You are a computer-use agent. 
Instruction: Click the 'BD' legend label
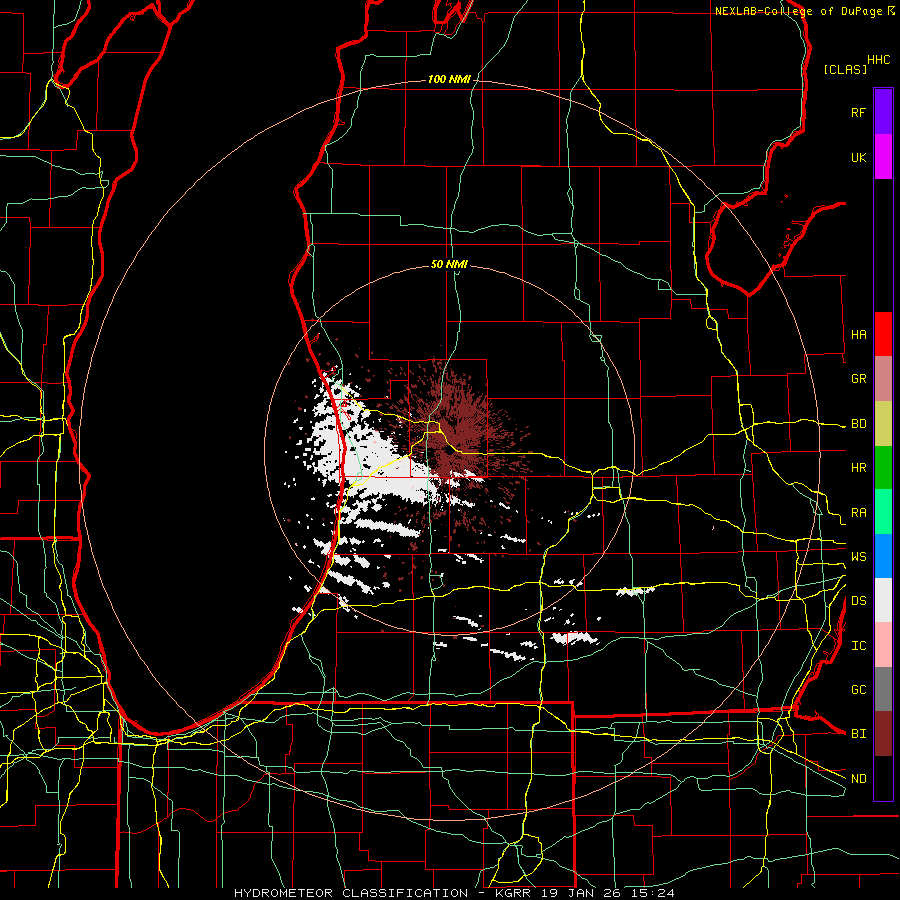click(x=858, y=424)
